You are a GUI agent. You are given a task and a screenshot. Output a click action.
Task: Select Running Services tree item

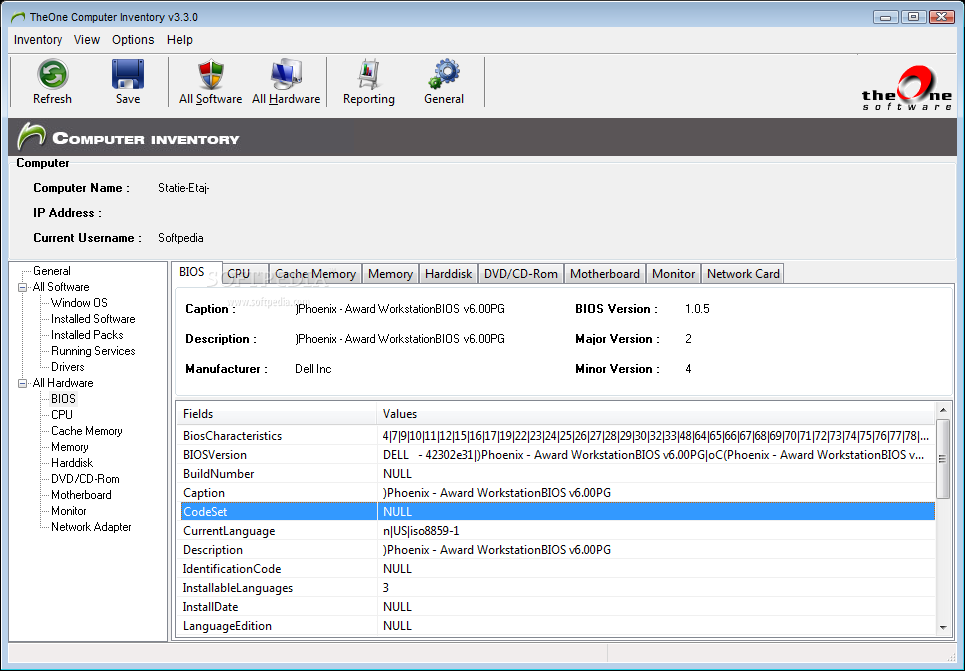[x=93, y=351]
